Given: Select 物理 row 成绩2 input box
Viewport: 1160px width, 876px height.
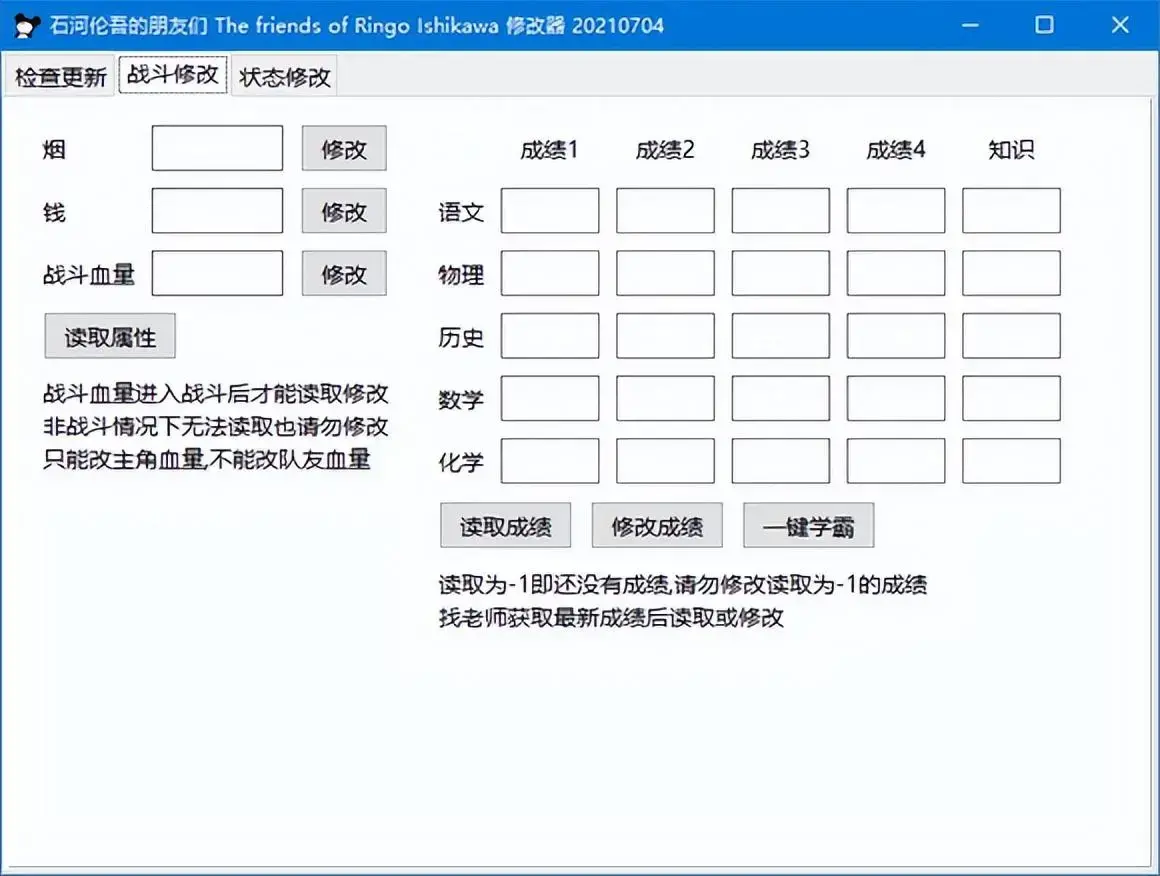Looking at the screenshot, I should [x=665, y=273].
